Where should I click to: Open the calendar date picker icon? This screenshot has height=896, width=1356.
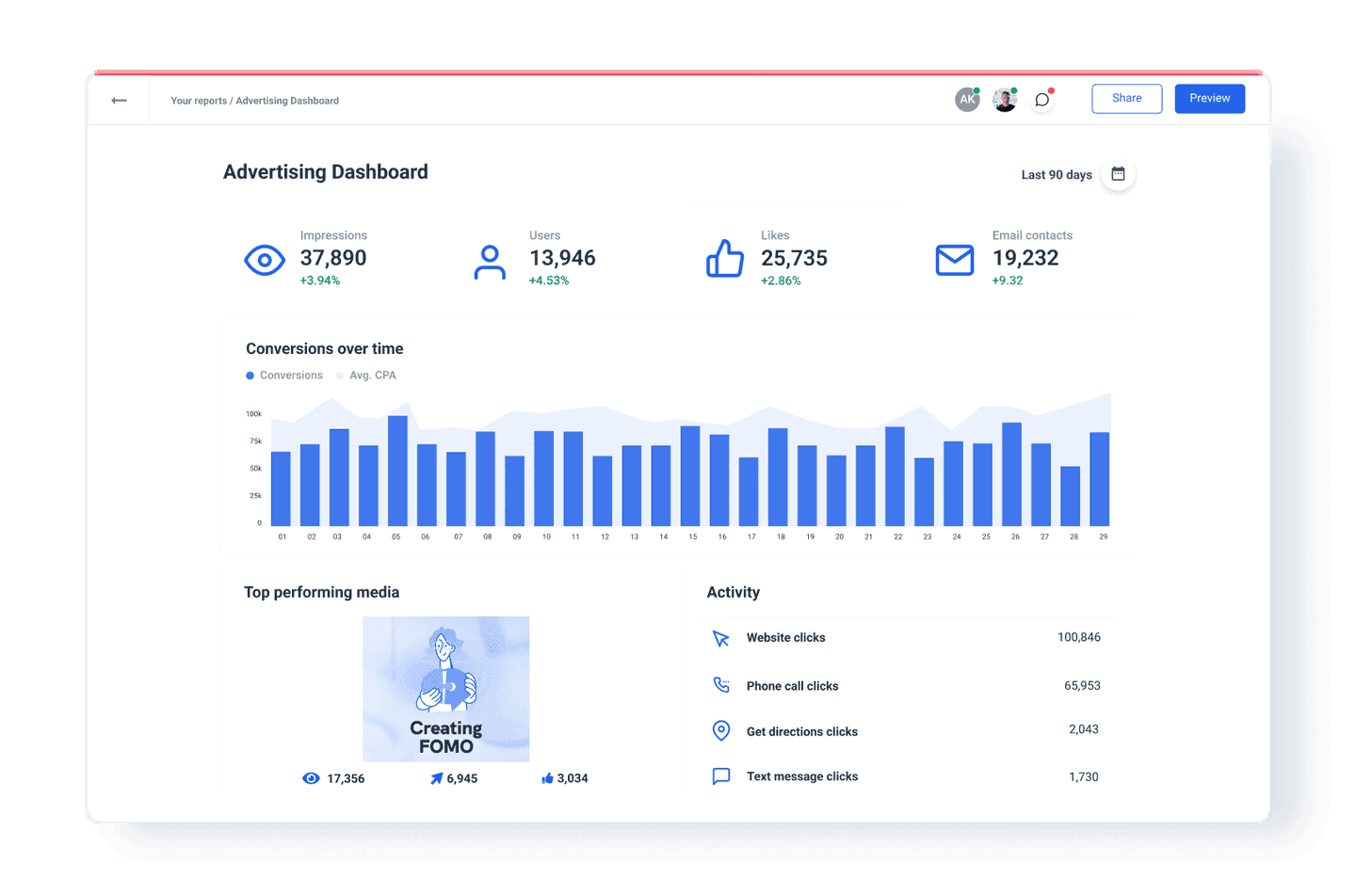(1117, 173)
